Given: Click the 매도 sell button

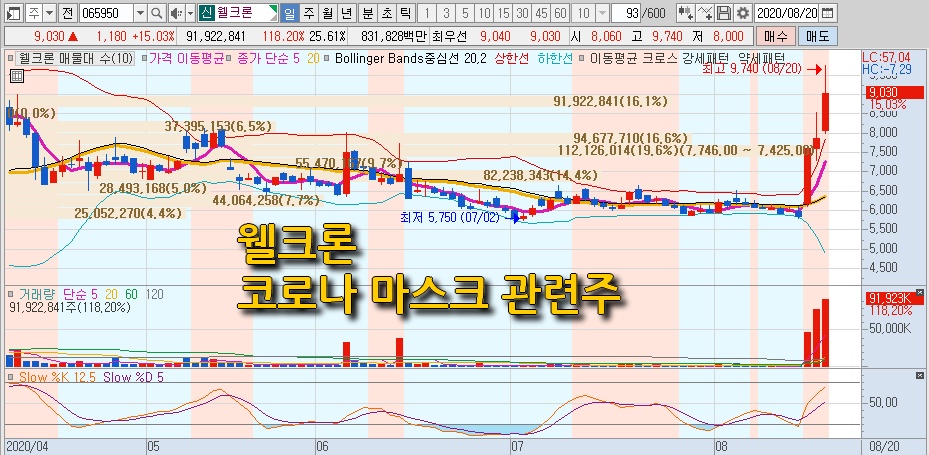Looking at the screenshot, I should tap(818, 37).
